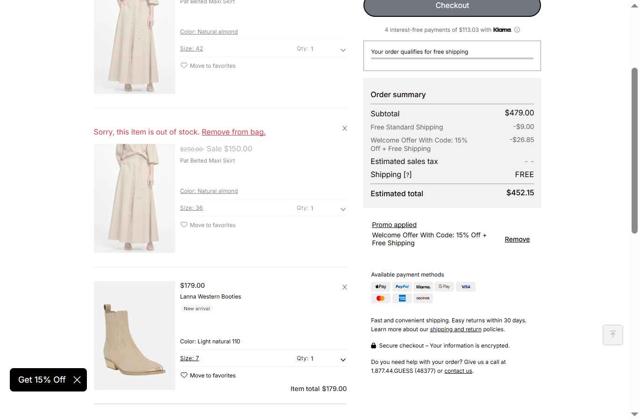This screenshot has width=640, height=420.
Task: Click the PayPal payment icon
Action: [402, 287]
